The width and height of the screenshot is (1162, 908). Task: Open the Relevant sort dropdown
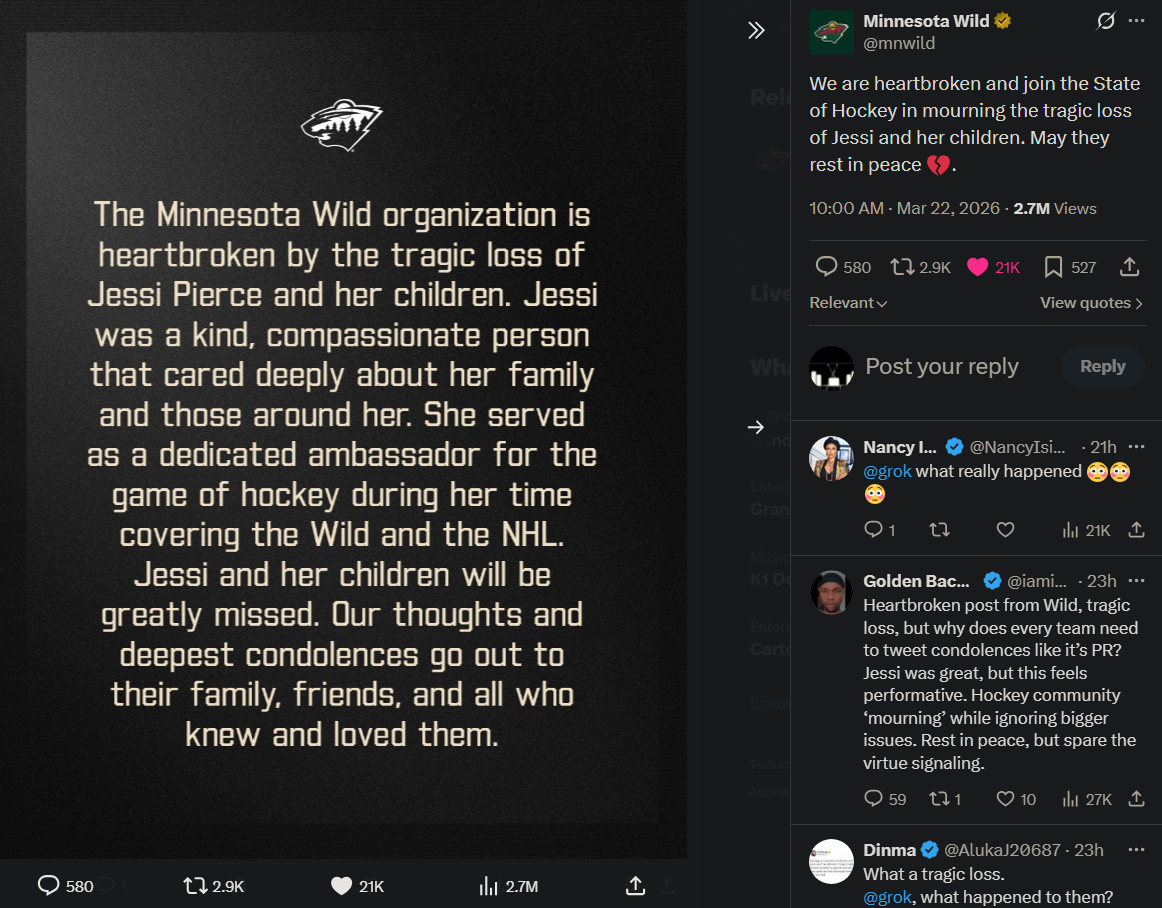pos(848,303)
